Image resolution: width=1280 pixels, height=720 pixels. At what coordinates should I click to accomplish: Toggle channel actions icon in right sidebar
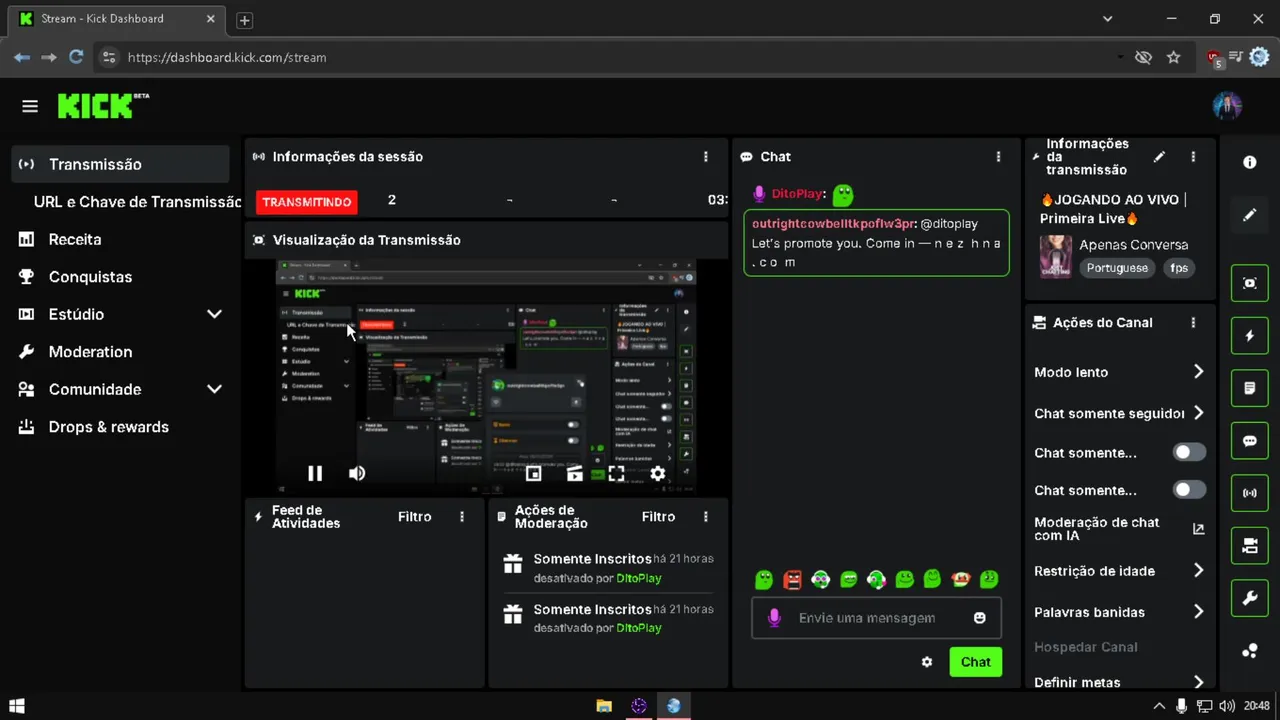(1250, 546)
